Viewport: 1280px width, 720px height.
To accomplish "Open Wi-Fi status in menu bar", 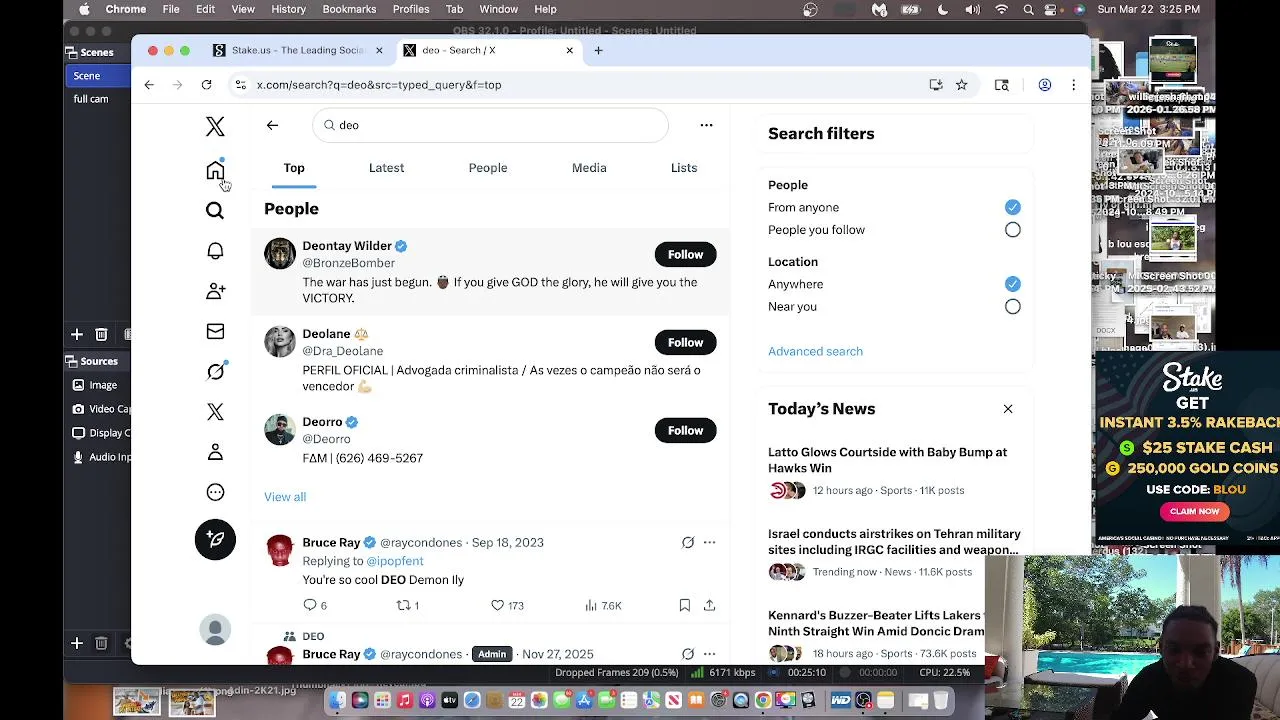I will coord(1001,9).
